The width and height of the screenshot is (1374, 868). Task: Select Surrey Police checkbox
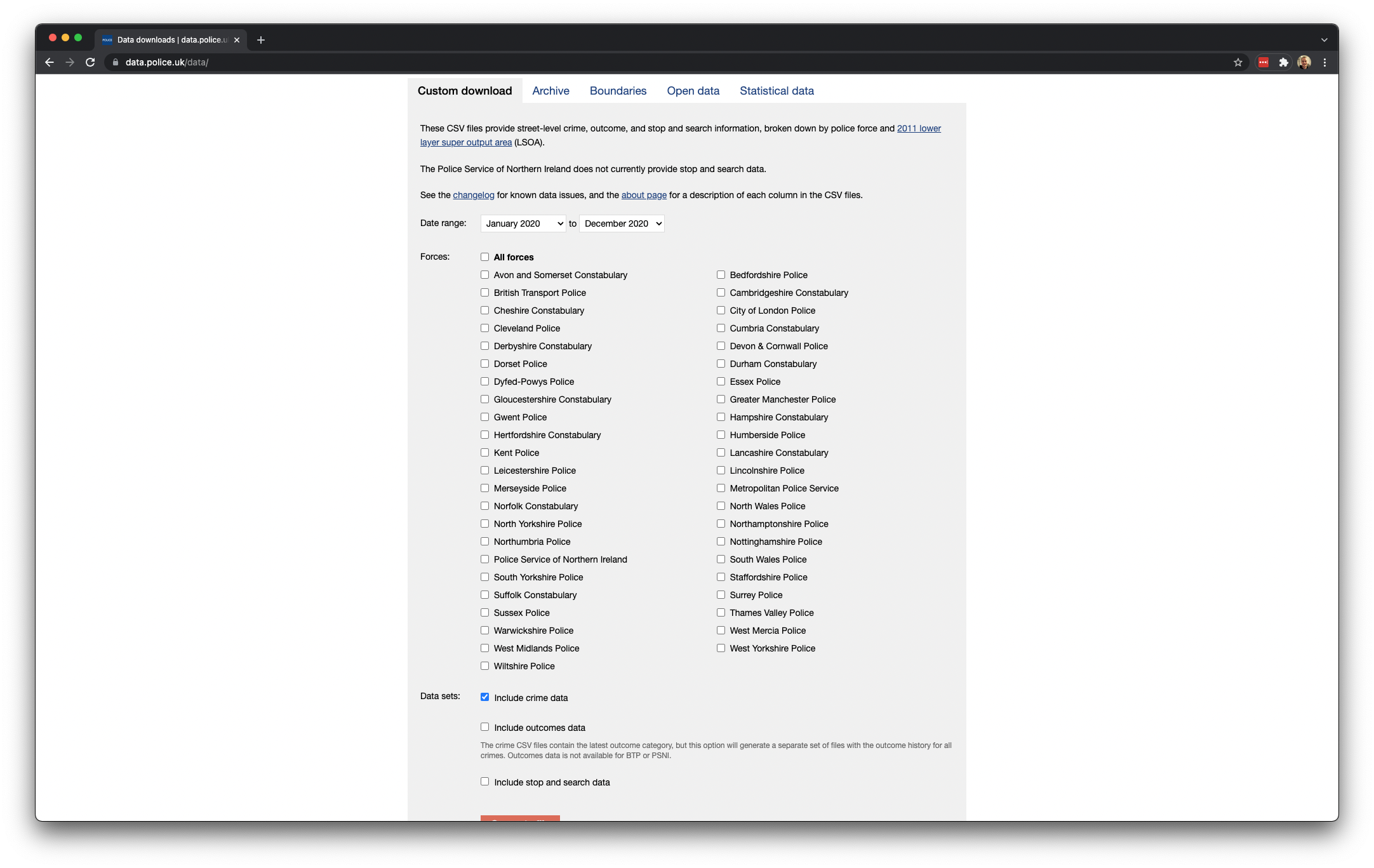point(721,595)
